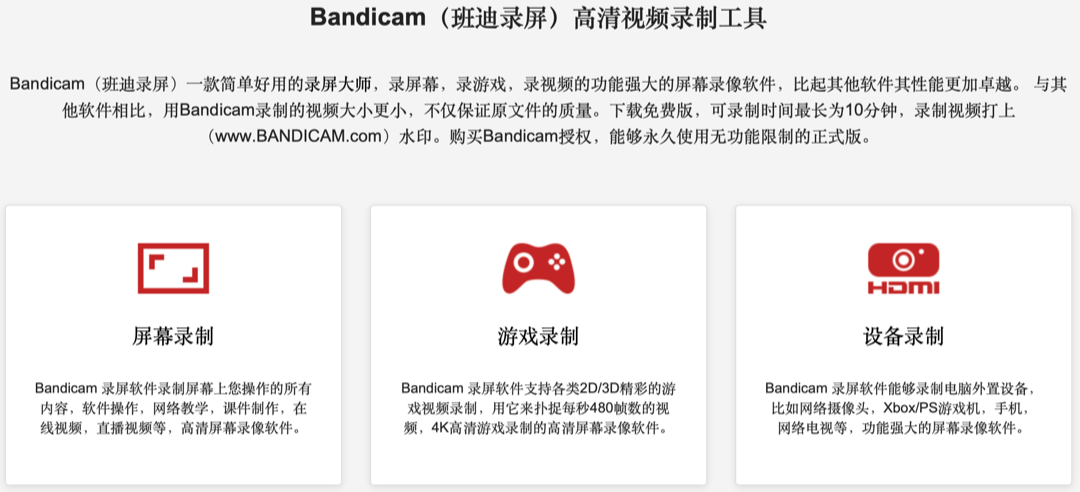Open the 屏幕录制 heading
Image resolution: width=1080 pixels, height=492 pixels.
click(x=173, y=336)
